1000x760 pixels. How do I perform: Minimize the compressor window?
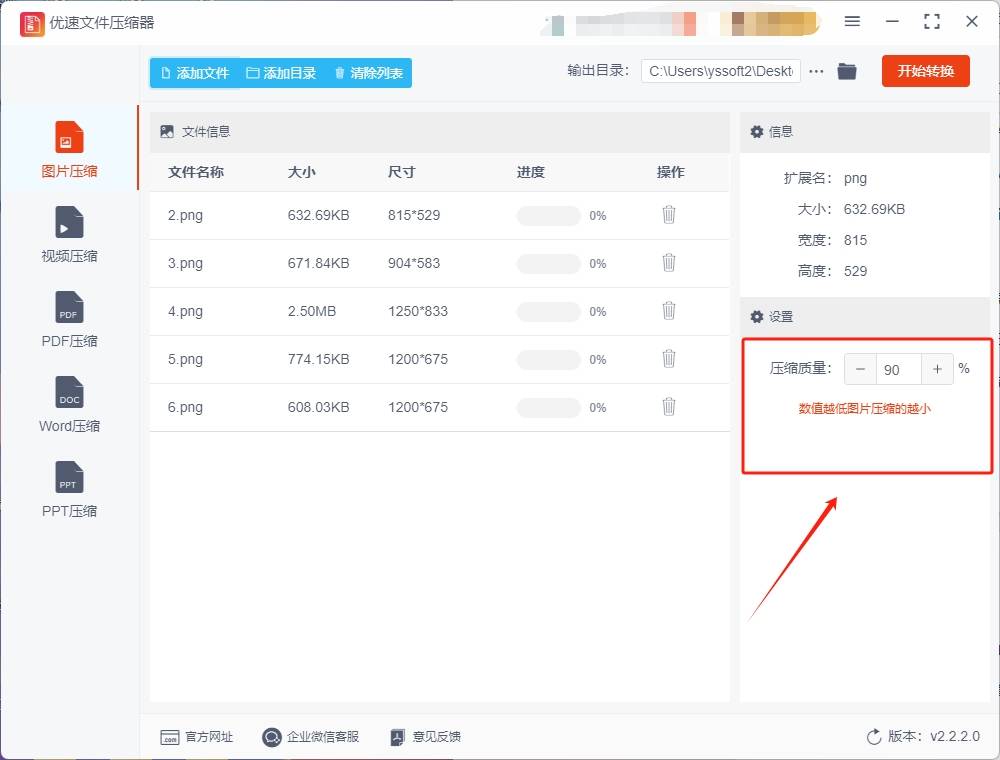[x=892, y=22]
